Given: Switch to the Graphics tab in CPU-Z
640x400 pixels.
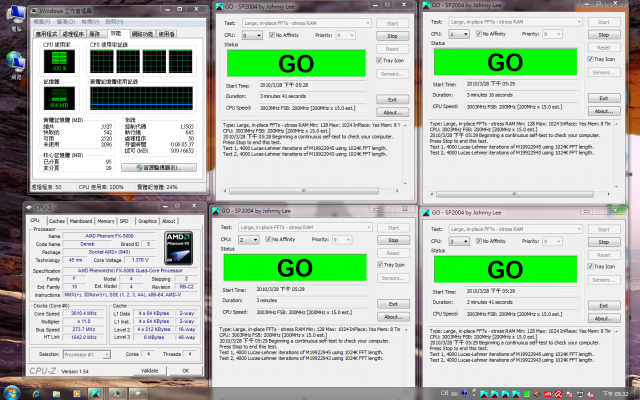Looking at the screenshot, I should click(147, 221).
